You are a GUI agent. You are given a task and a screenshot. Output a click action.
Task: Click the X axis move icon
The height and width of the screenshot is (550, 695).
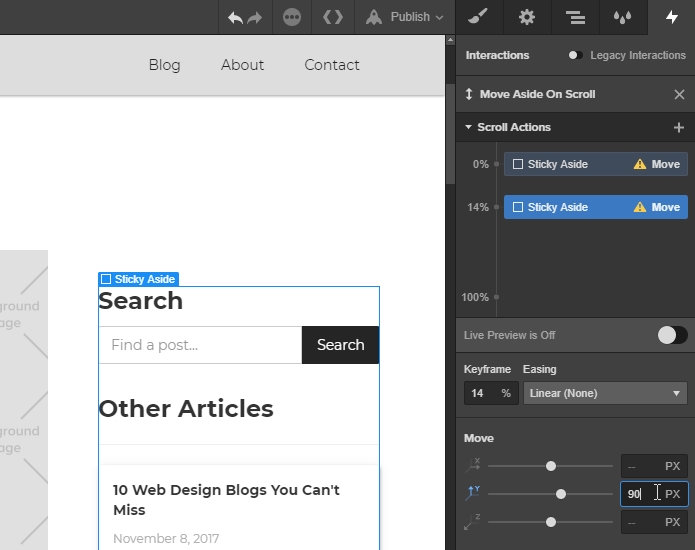click(472, 465)
